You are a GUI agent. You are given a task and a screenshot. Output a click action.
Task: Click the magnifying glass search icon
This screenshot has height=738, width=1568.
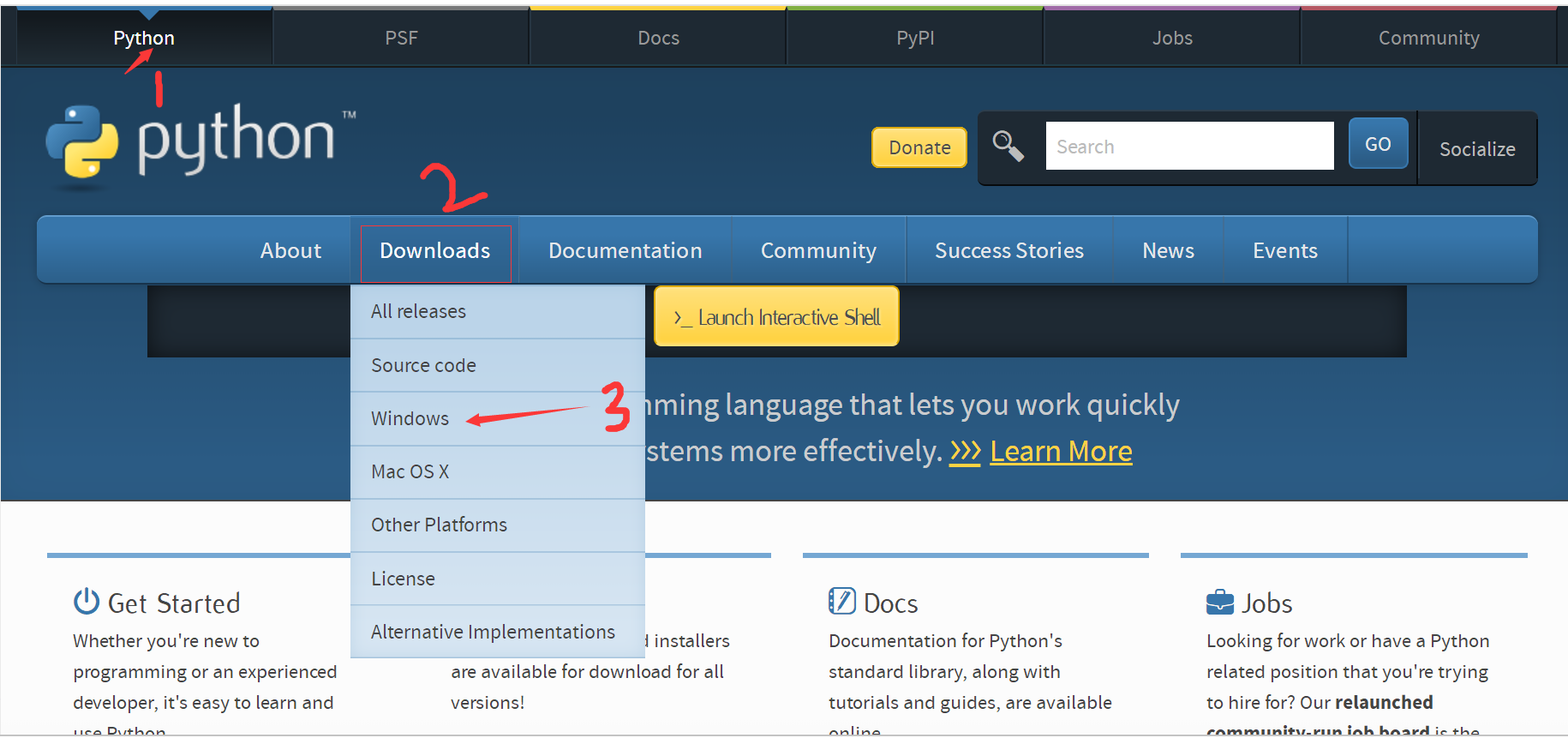pyautogui.click(x=1008, y=146)
